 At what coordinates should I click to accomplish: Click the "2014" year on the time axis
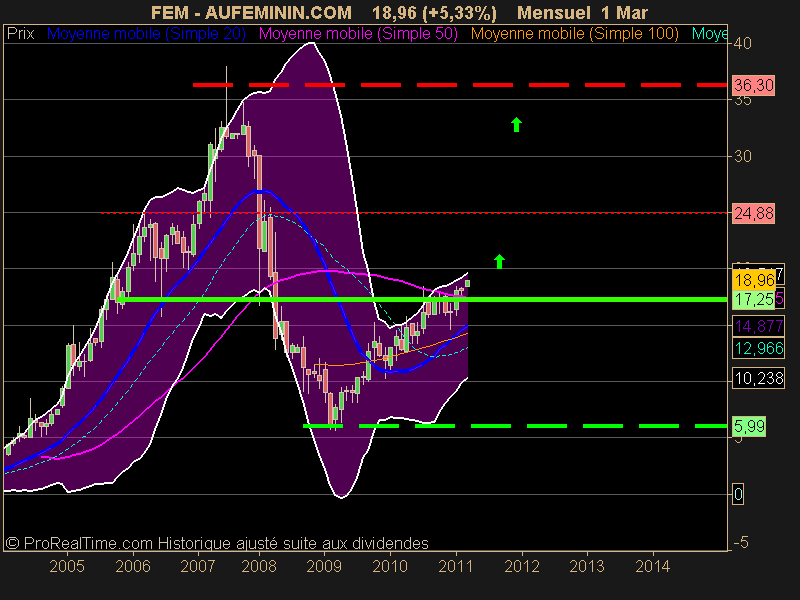point(653,566)
